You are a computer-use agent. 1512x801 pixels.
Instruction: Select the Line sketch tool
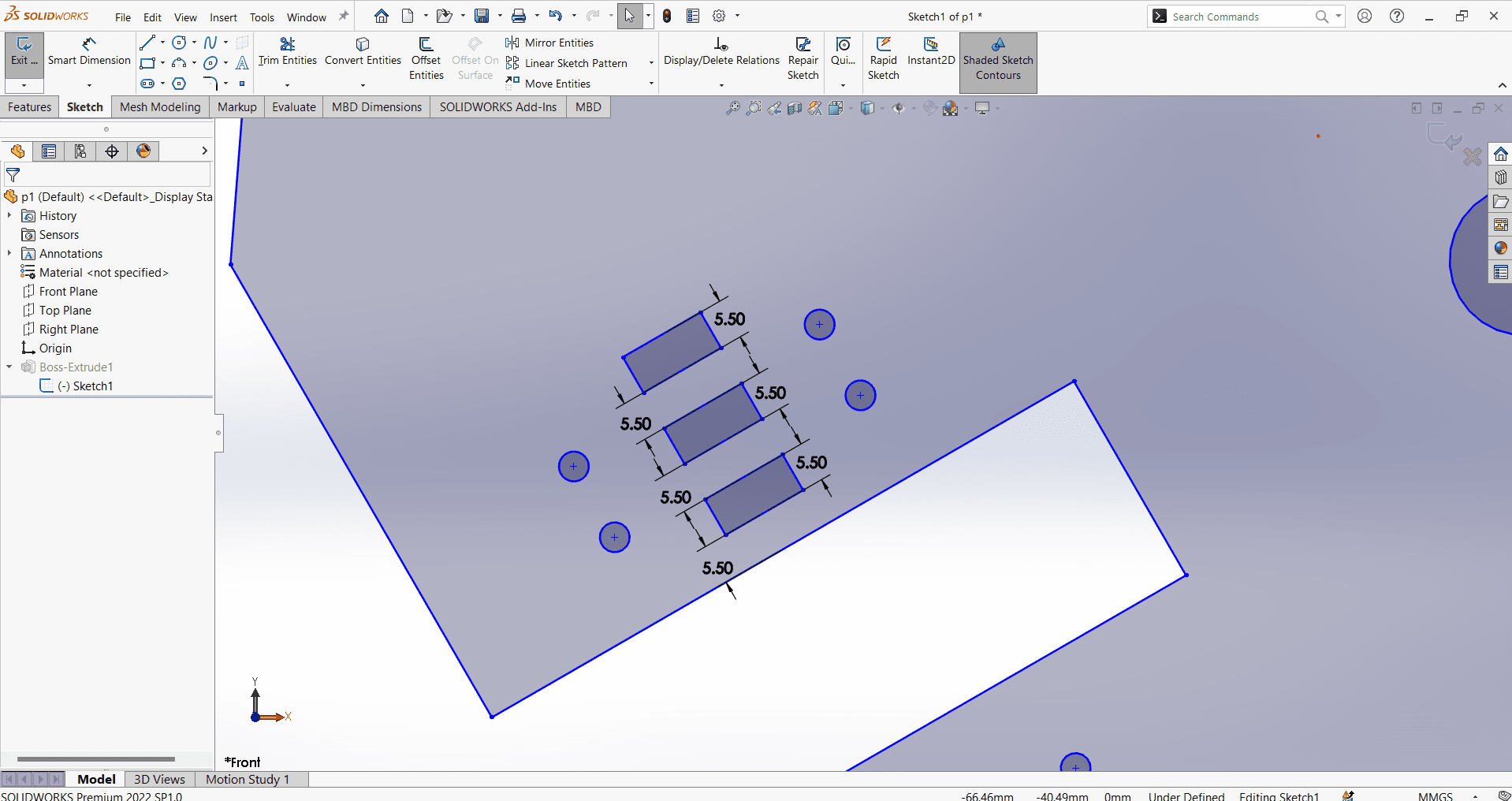click(x=147, y=43)
